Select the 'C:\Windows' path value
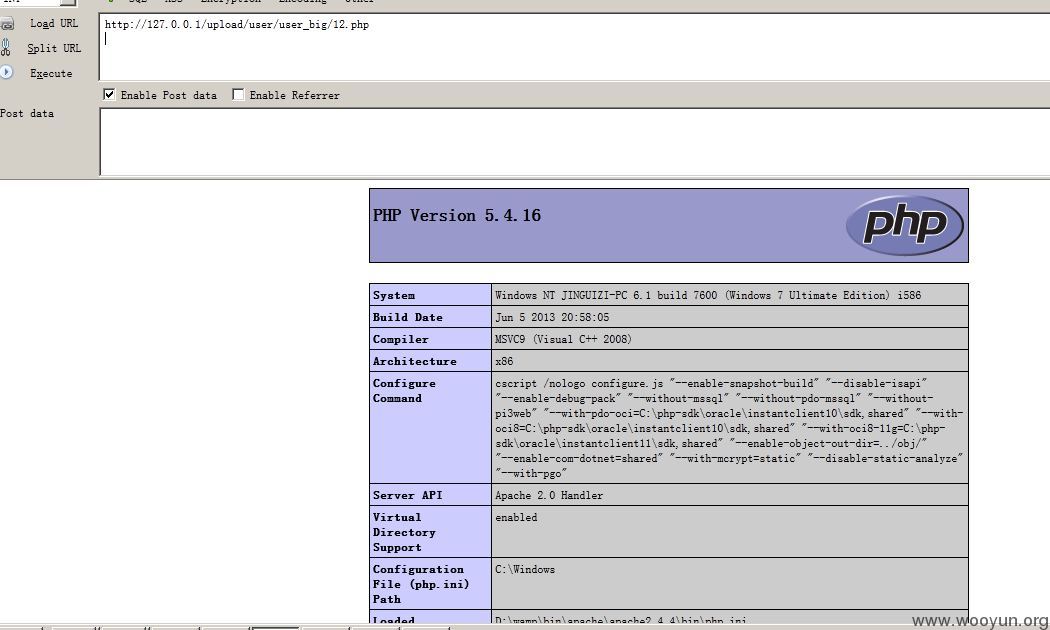This screenshot has width=1050, height=630. coord(525,570)
